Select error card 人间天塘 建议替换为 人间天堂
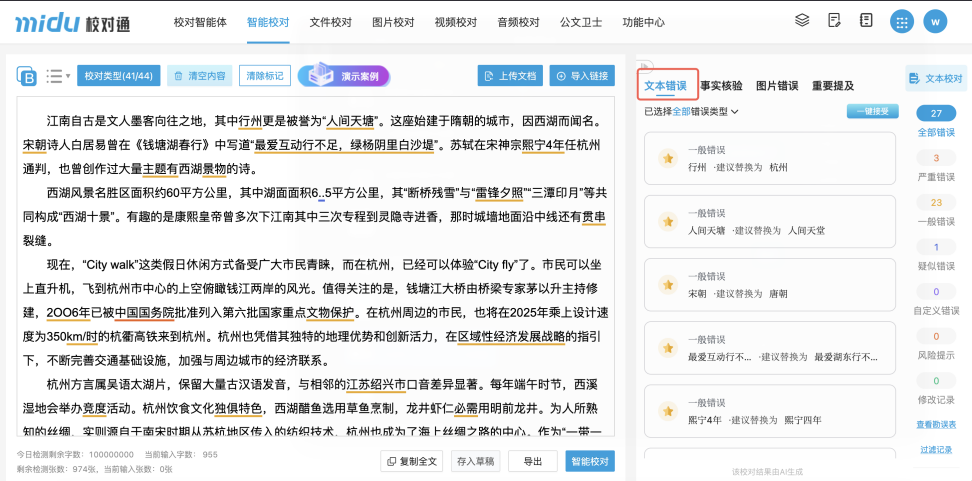Image resolution: width=972 pixels, height=481 pixels. click(771, 221)
